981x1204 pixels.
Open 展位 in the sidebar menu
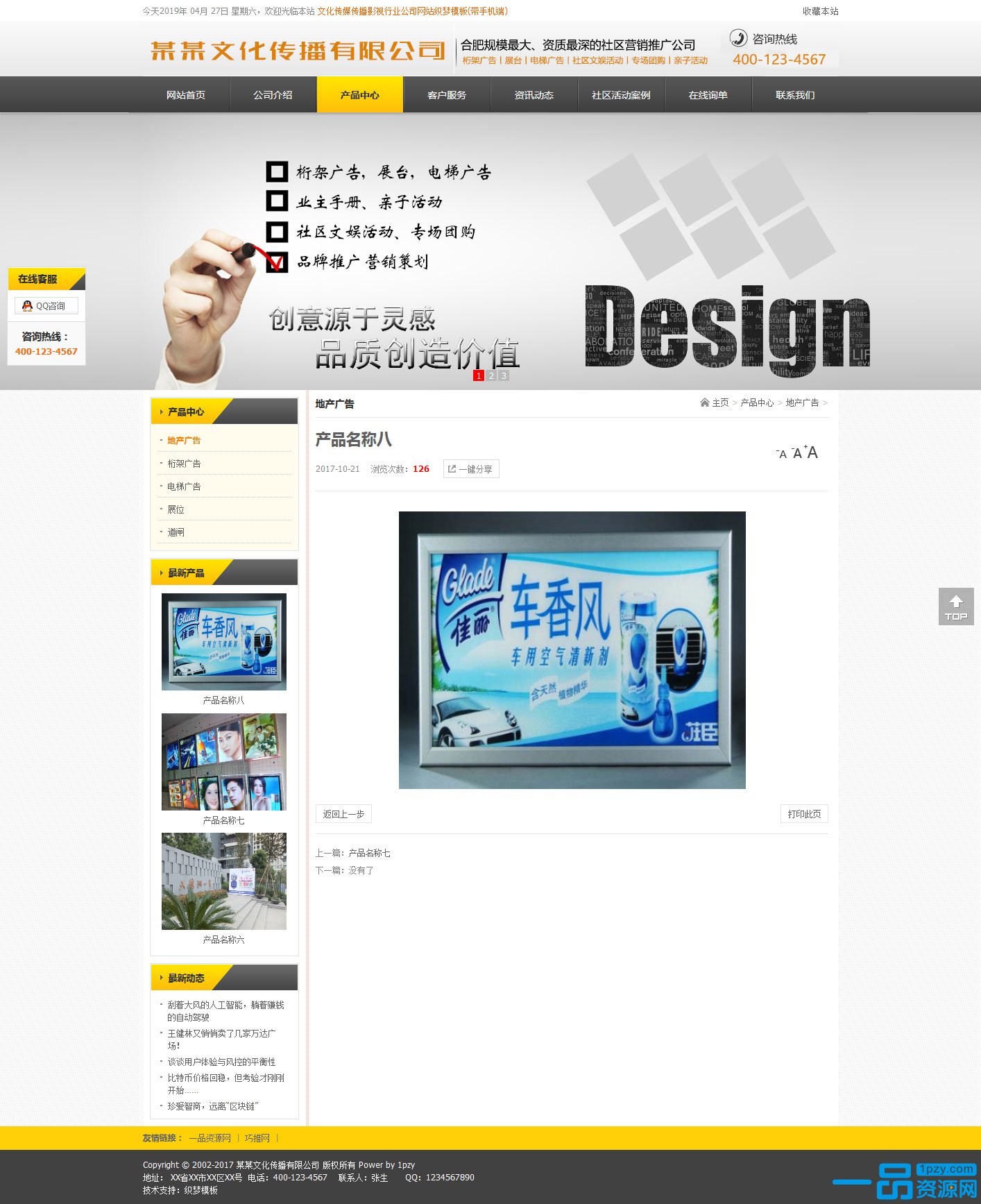pyautogui.click(x=176, y=509)
